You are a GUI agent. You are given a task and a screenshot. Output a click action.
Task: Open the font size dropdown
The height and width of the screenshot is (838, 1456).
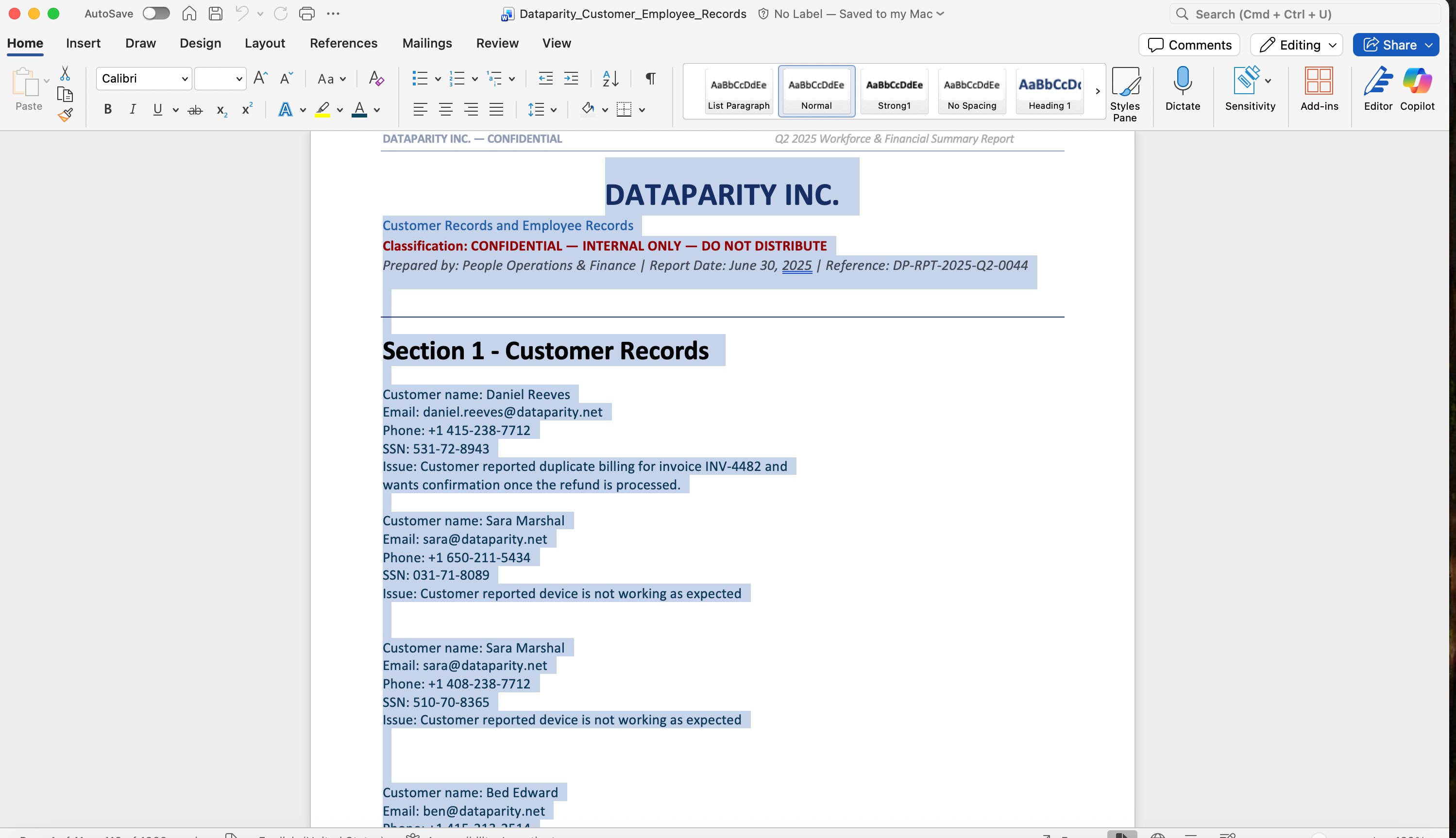239,79
